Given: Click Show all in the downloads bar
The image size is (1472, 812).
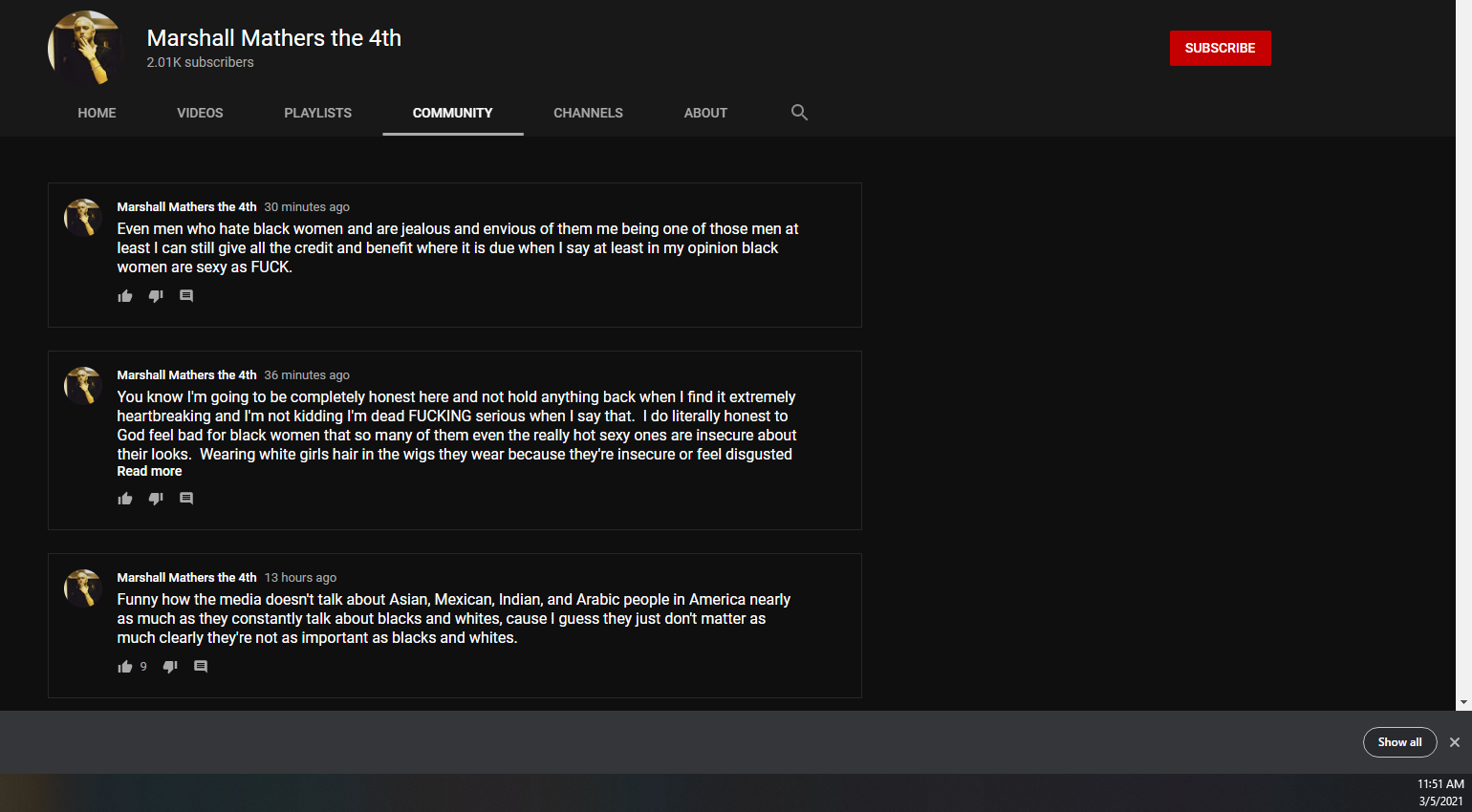Looking at the screenshot, I should [x=1400, y=742].
